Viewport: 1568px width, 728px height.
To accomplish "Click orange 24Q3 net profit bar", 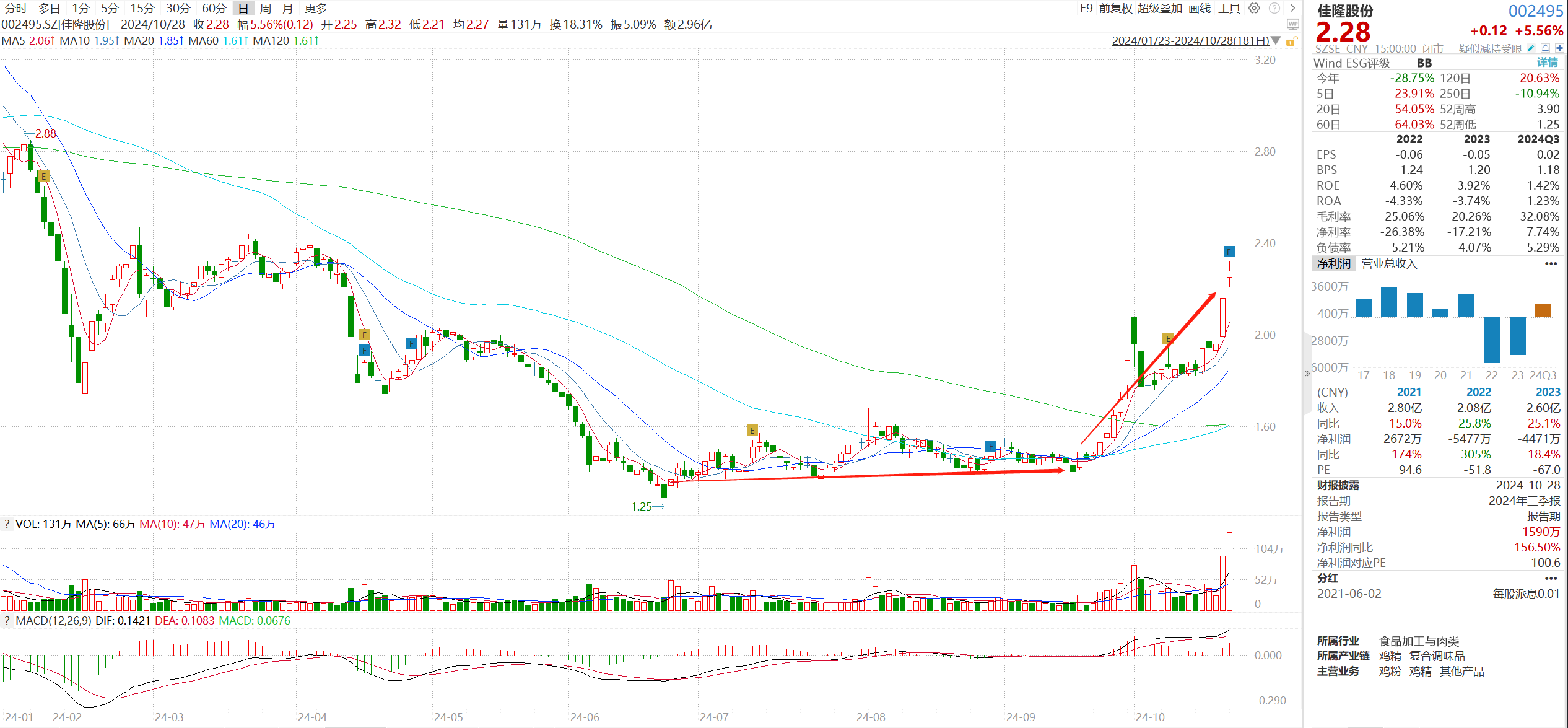I will (x=1543, y=310).
